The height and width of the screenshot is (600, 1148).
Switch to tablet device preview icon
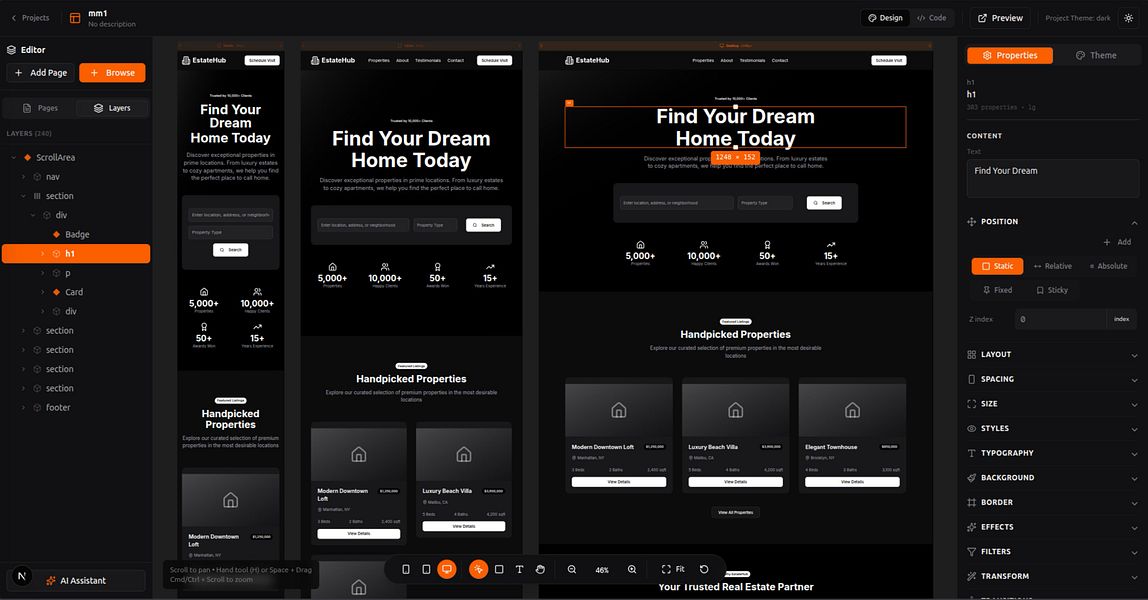426,569
